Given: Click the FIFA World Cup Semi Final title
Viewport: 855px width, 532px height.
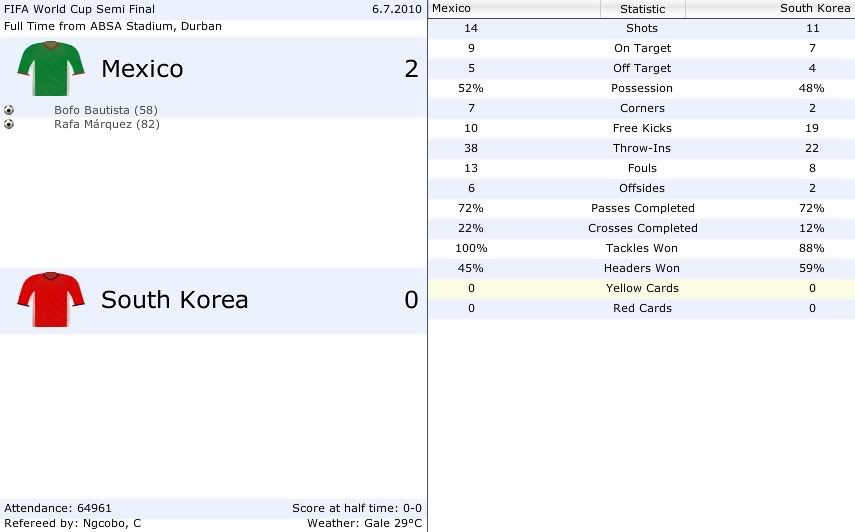Looking at the screenshot, I should tap(80, 9).
